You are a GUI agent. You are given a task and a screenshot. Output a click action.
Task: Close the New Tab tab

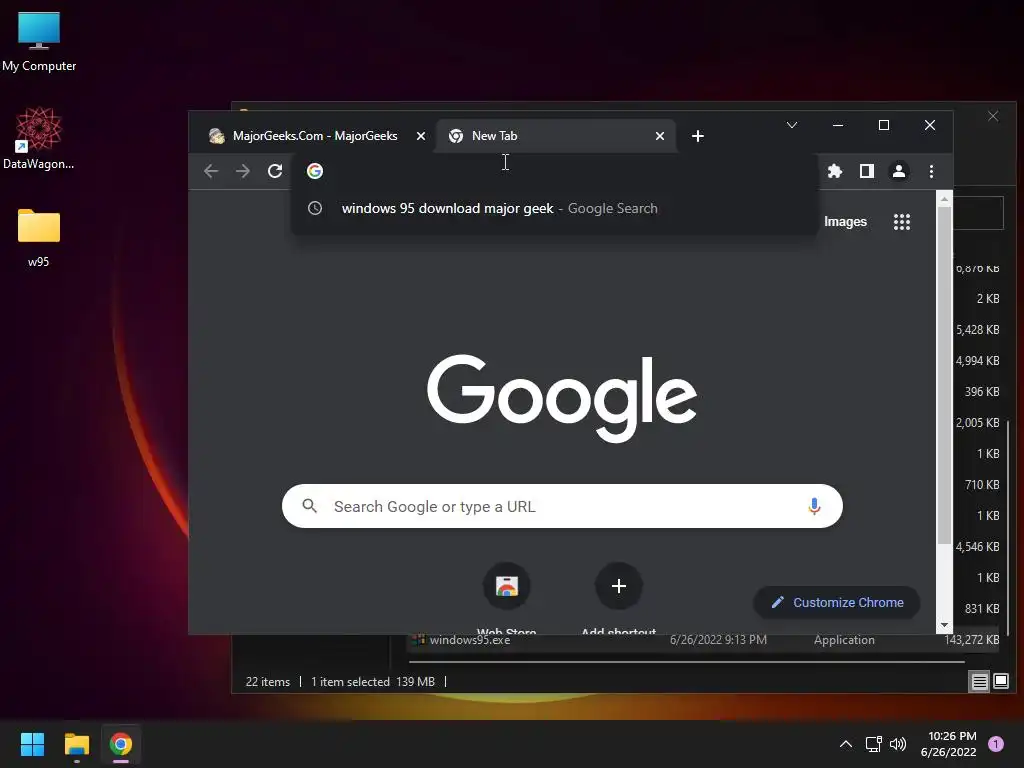click(660, 136)
